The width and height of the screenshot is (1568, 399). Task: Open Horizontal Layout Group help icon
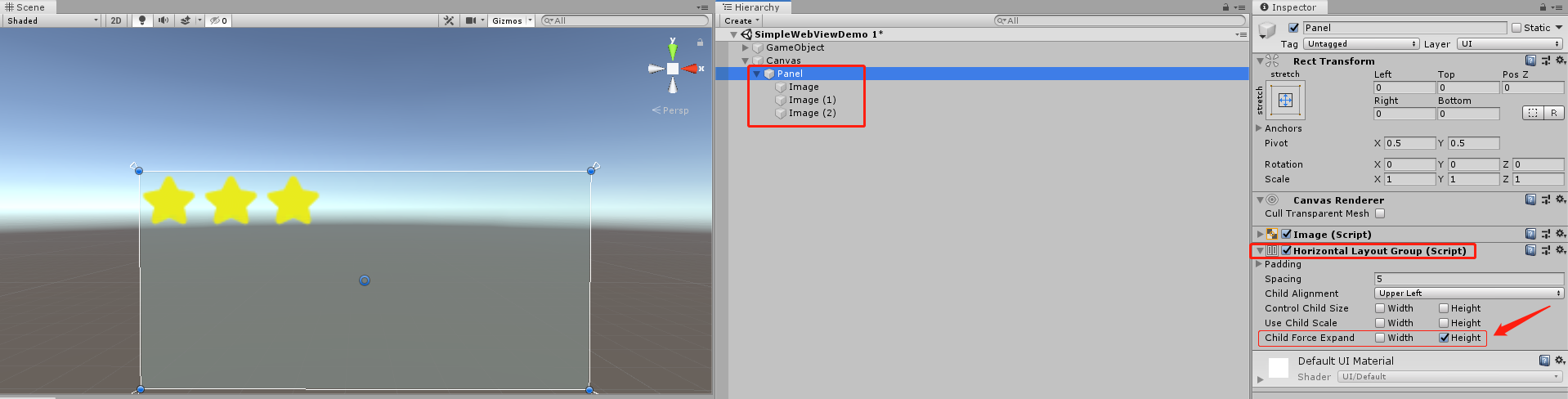tap(1530, 250)
